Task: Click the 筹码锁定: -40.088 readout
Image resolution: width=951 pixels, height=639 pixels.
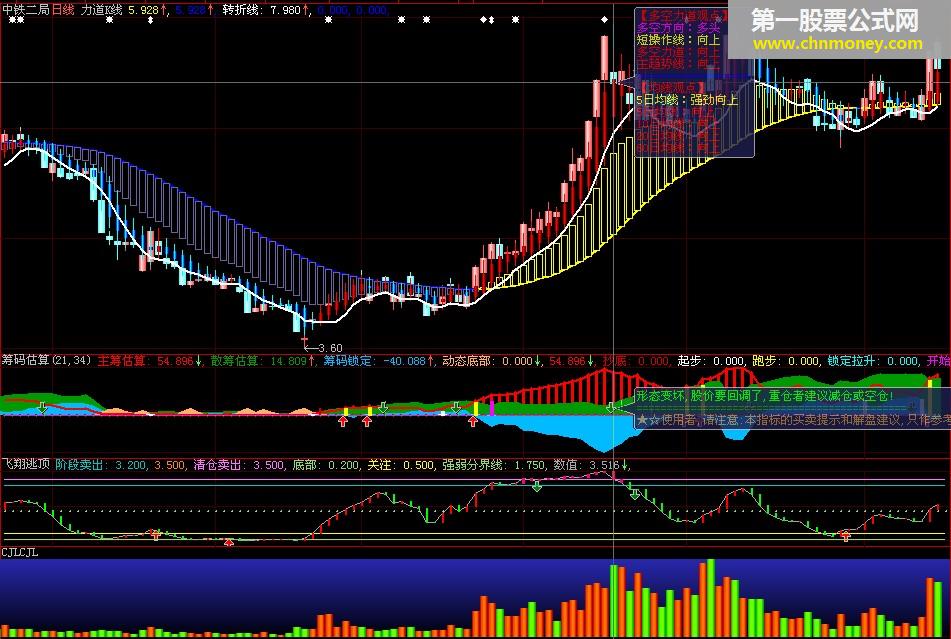Action: pos(379,361)
